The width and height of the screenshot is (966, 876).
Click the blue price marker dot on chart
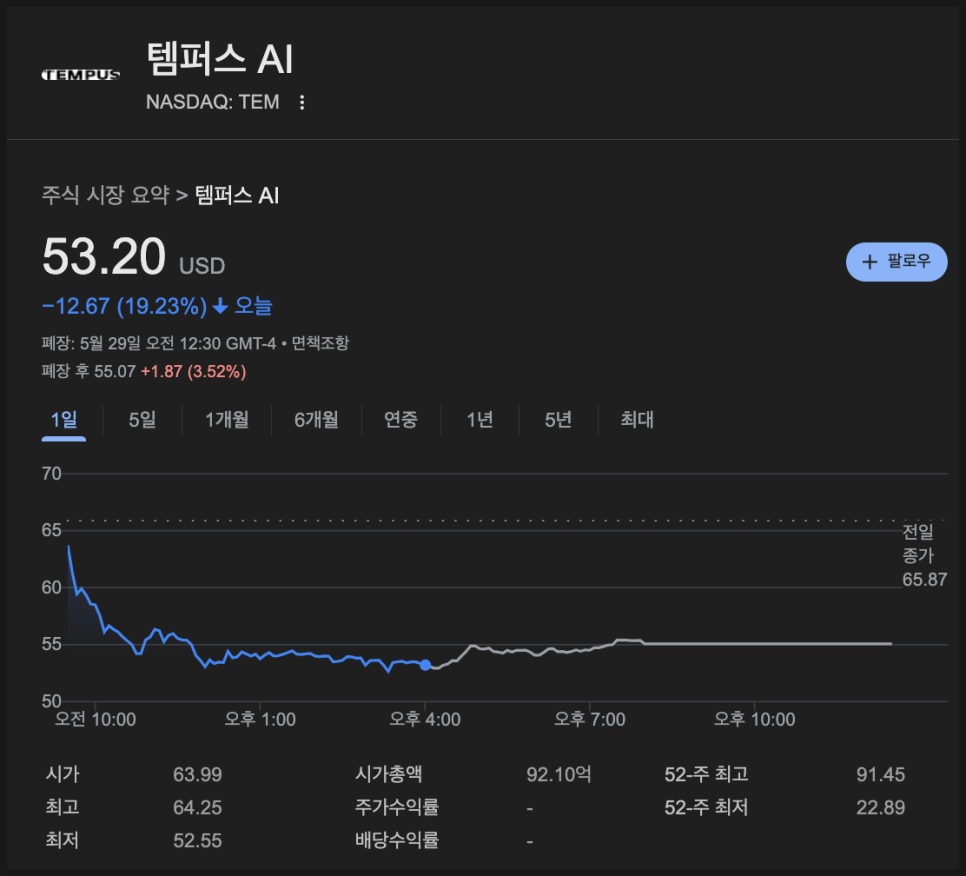[x=425, y=665]
